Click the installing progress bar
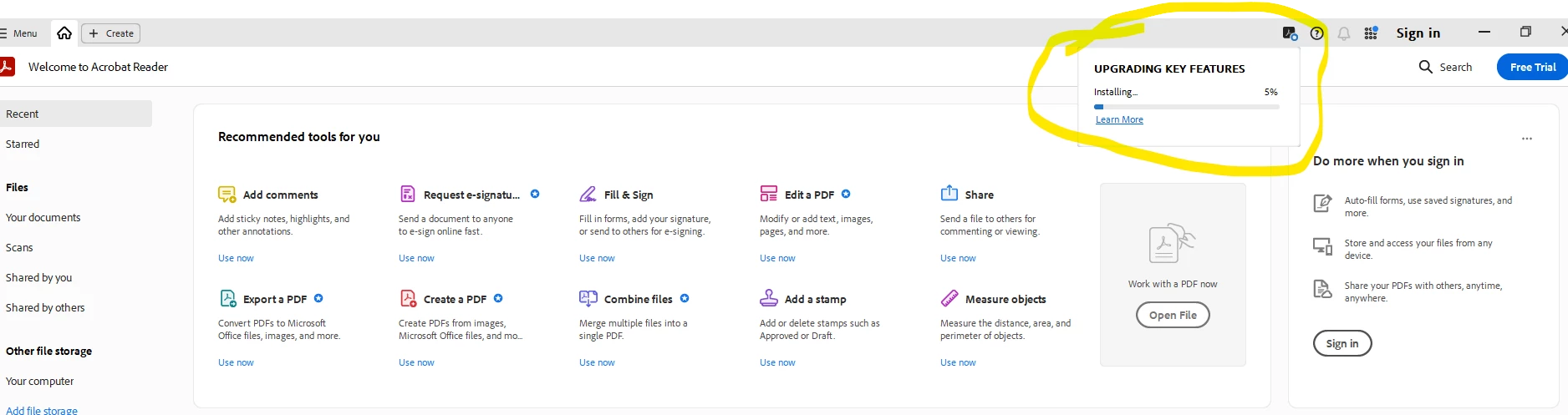This screenshot has width=1568, height=415. (1186, 107)
